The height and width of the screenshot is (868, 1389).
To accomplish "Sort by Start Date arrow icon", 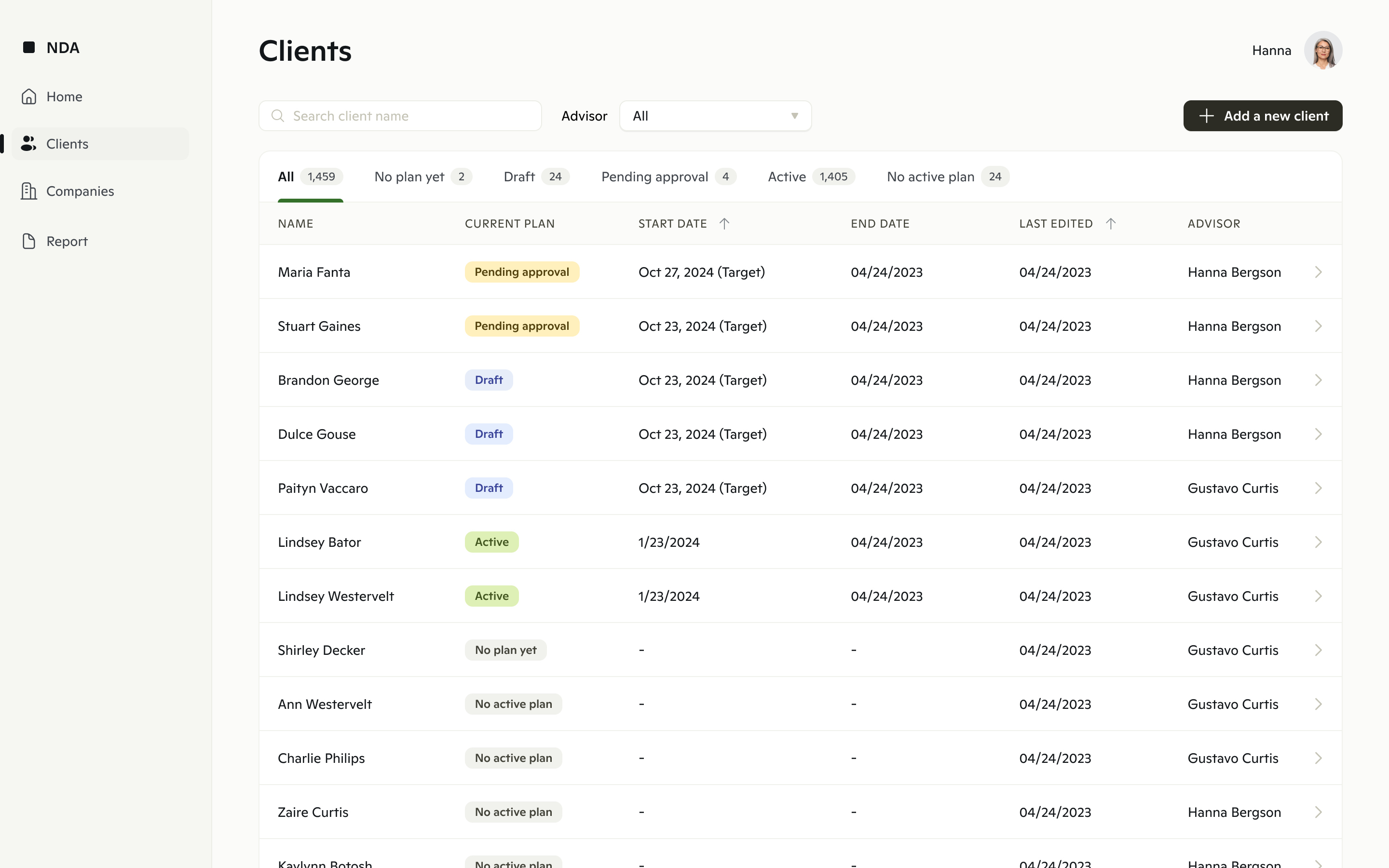I will [x=724, y=223].
